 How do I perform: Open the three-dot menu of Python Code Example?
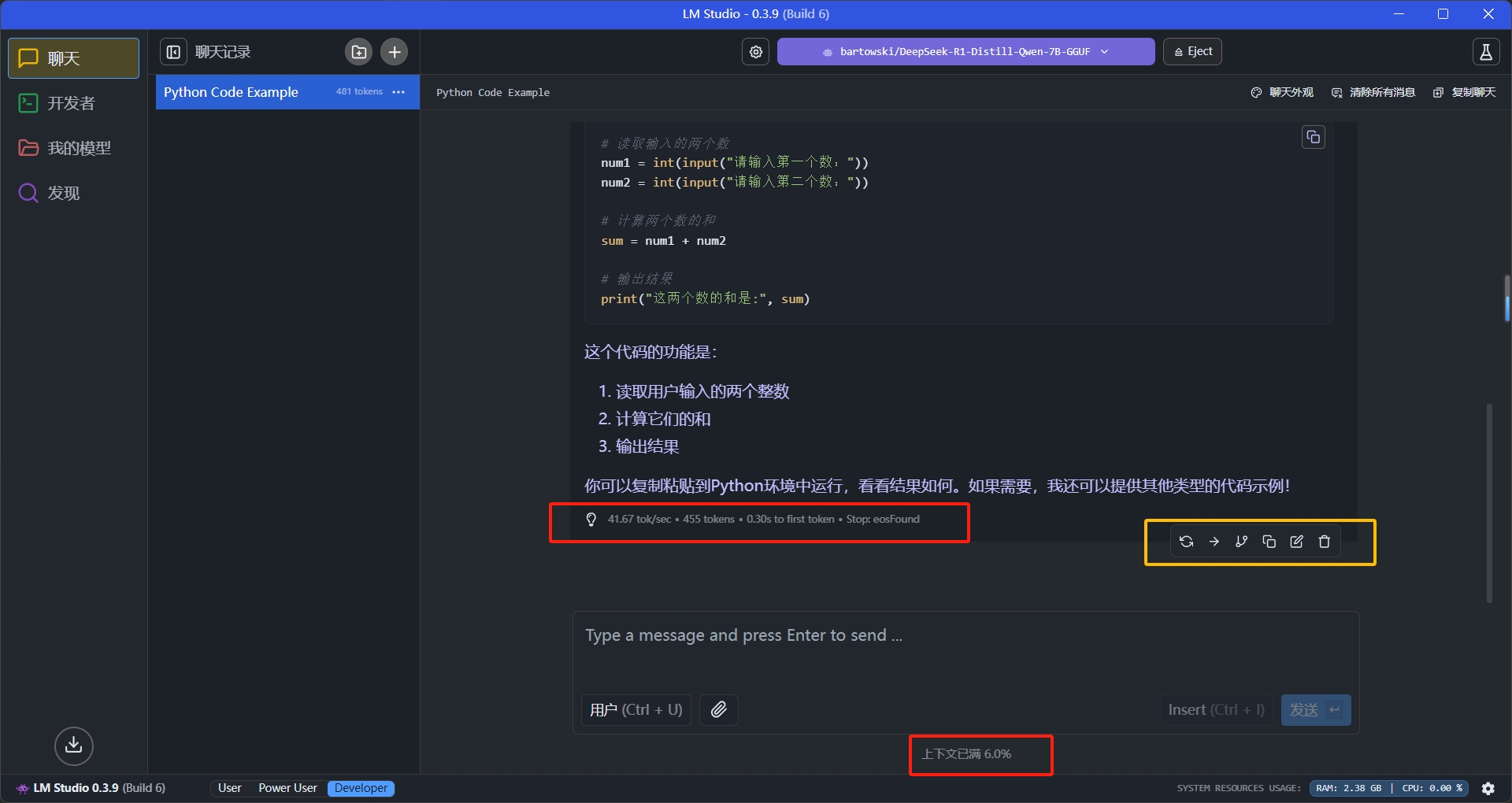coord(399,92)
